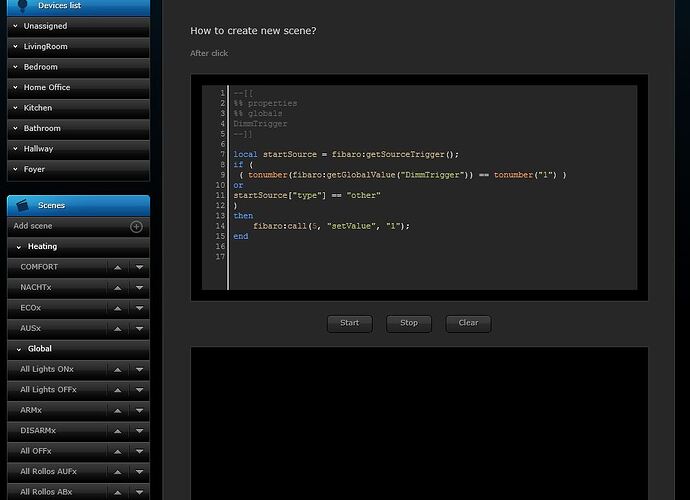The height and width of the screenshot is (500, 690).
Task: Click down arrow beside ARMx scene
Action: click(140, 411)
